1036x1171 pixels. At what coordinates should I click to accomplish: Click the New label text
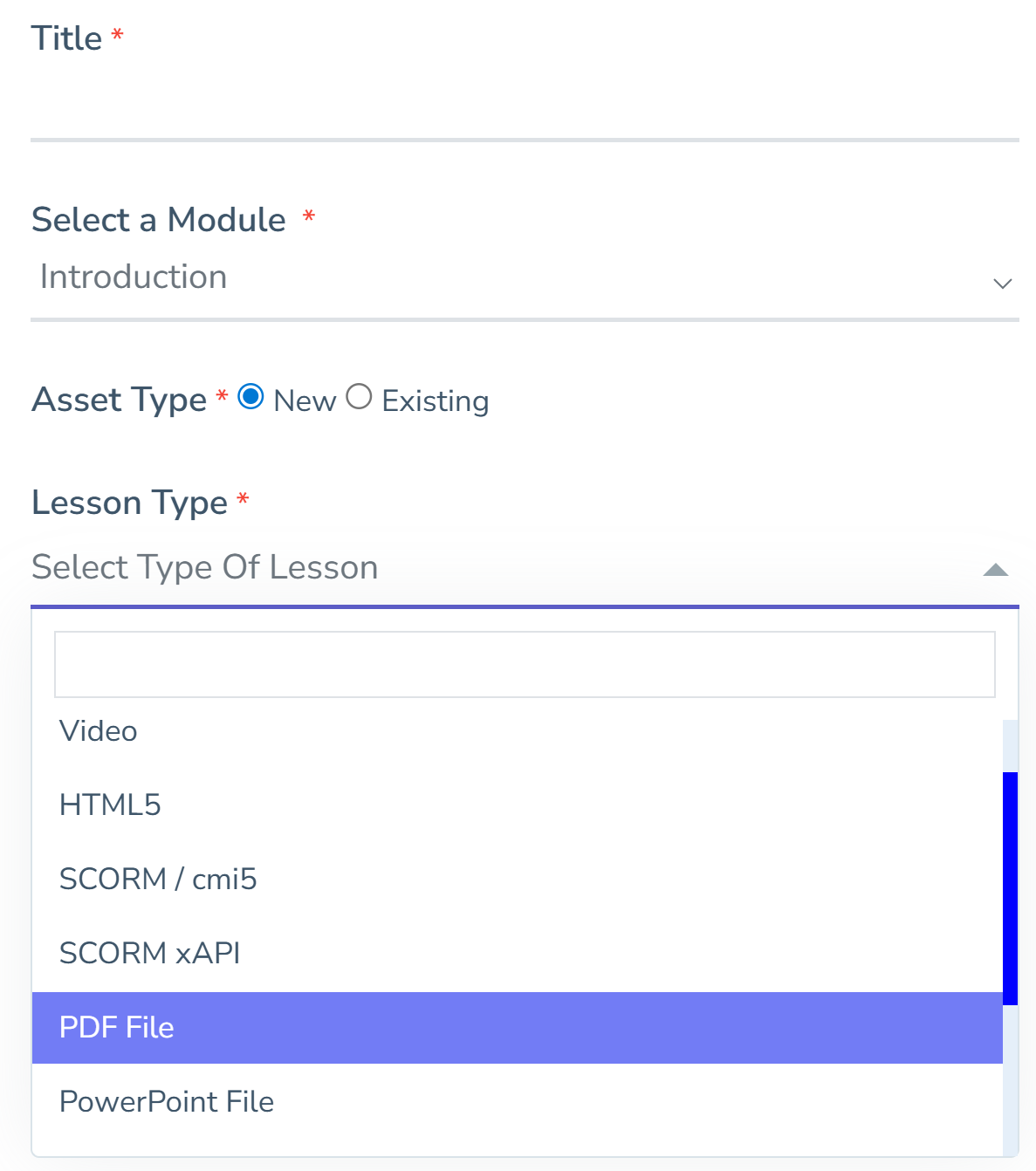305,401
